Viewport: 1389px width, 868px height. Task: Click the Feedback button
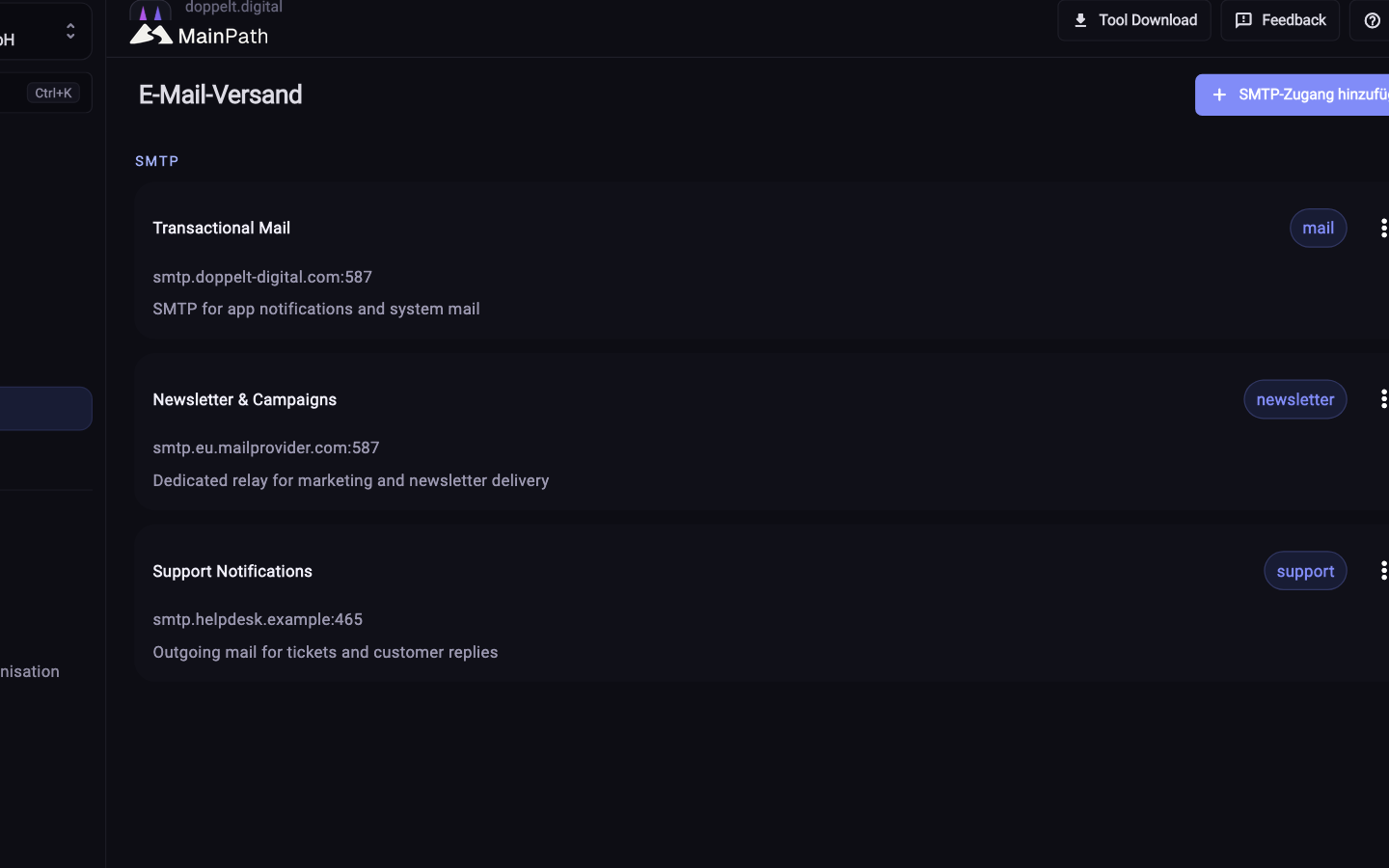tap(1280, 20)
